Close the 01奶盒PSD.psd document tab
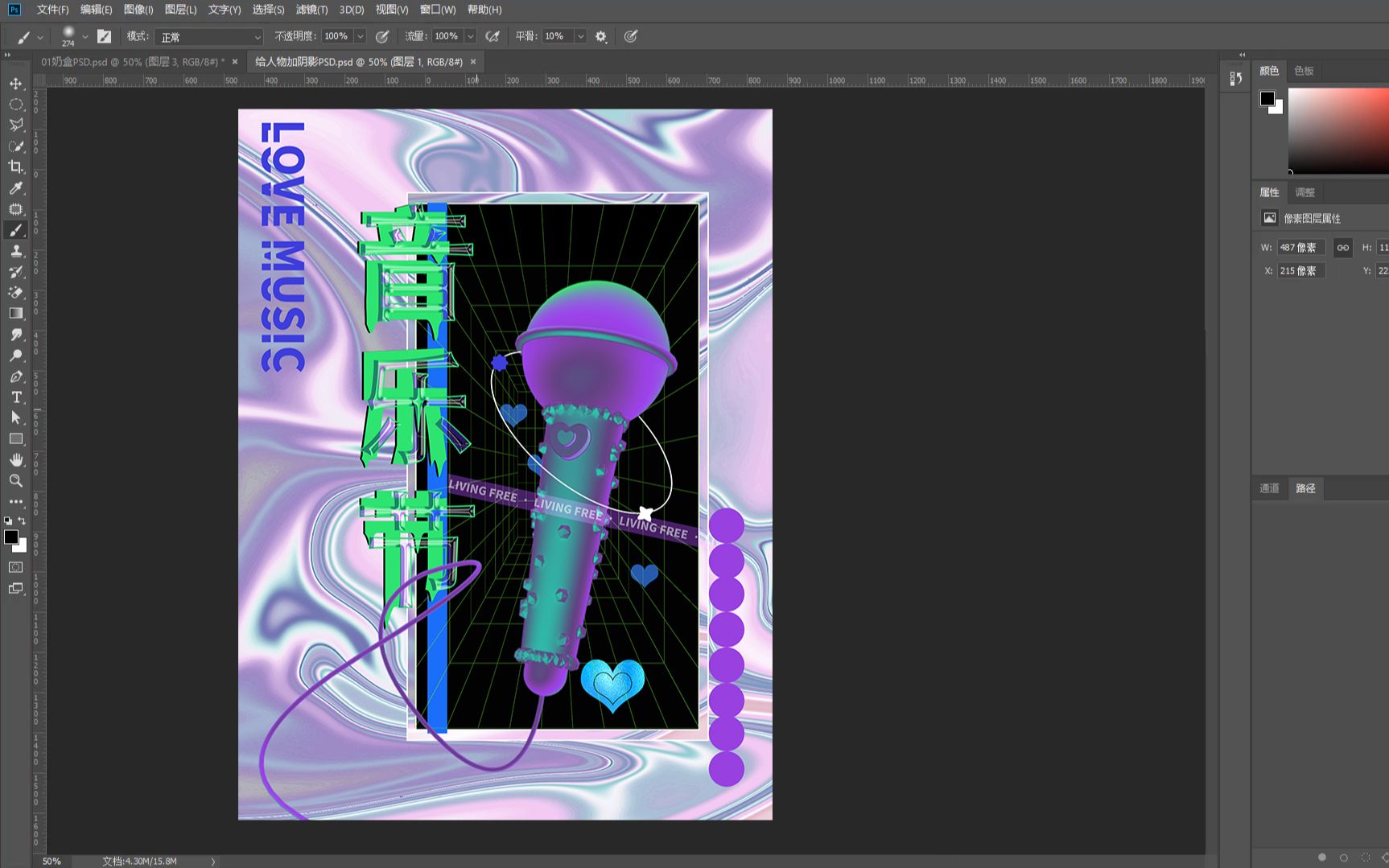The width and height of the screenshot is (1389, 868). pyautogui.click(x=235, y=62)
